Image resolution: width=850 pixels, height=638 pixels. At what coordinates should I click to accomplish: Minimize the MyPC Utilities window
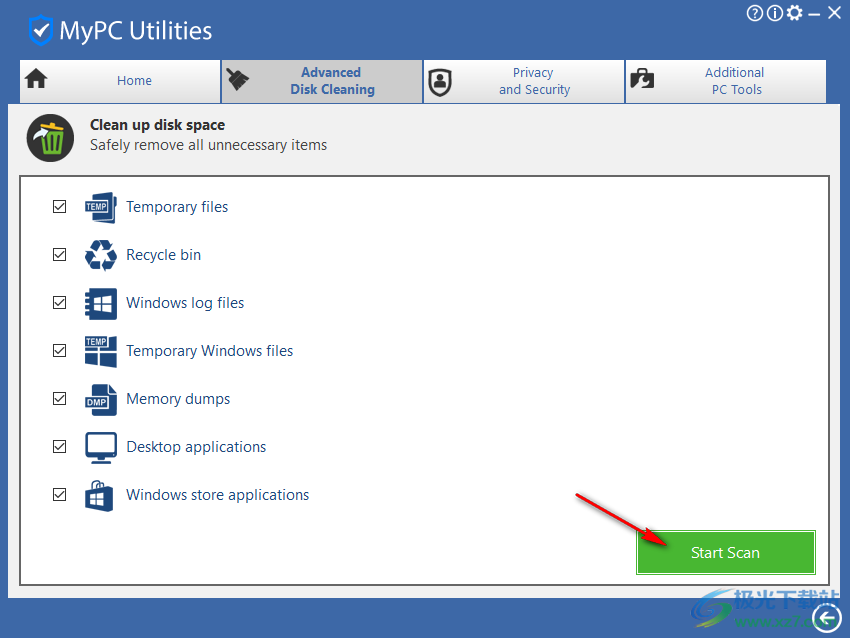(x=814, y=14)
